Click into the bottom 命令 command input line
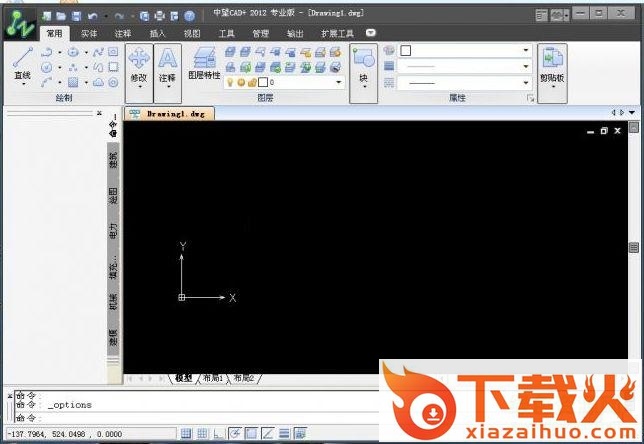 [197, 418]
